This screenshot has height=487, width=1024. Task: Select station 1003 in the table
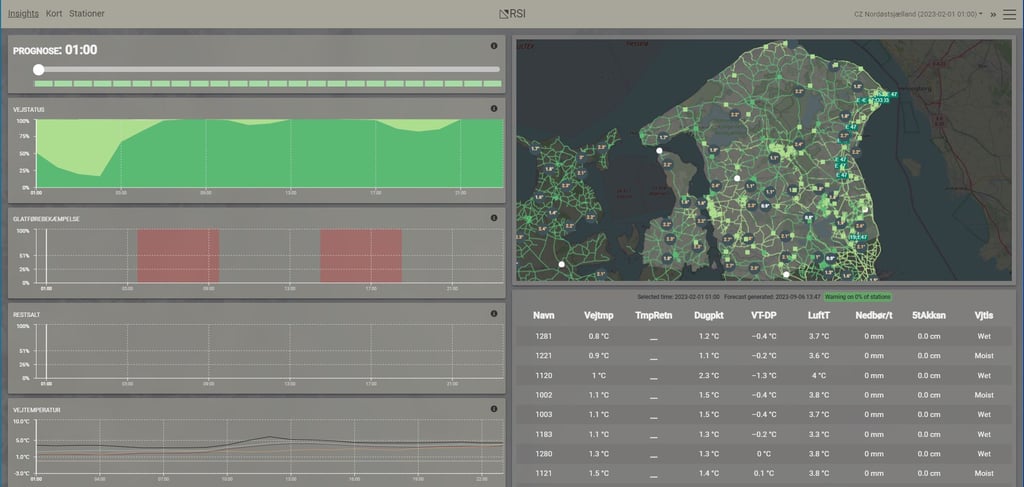(x=543, y=415)
